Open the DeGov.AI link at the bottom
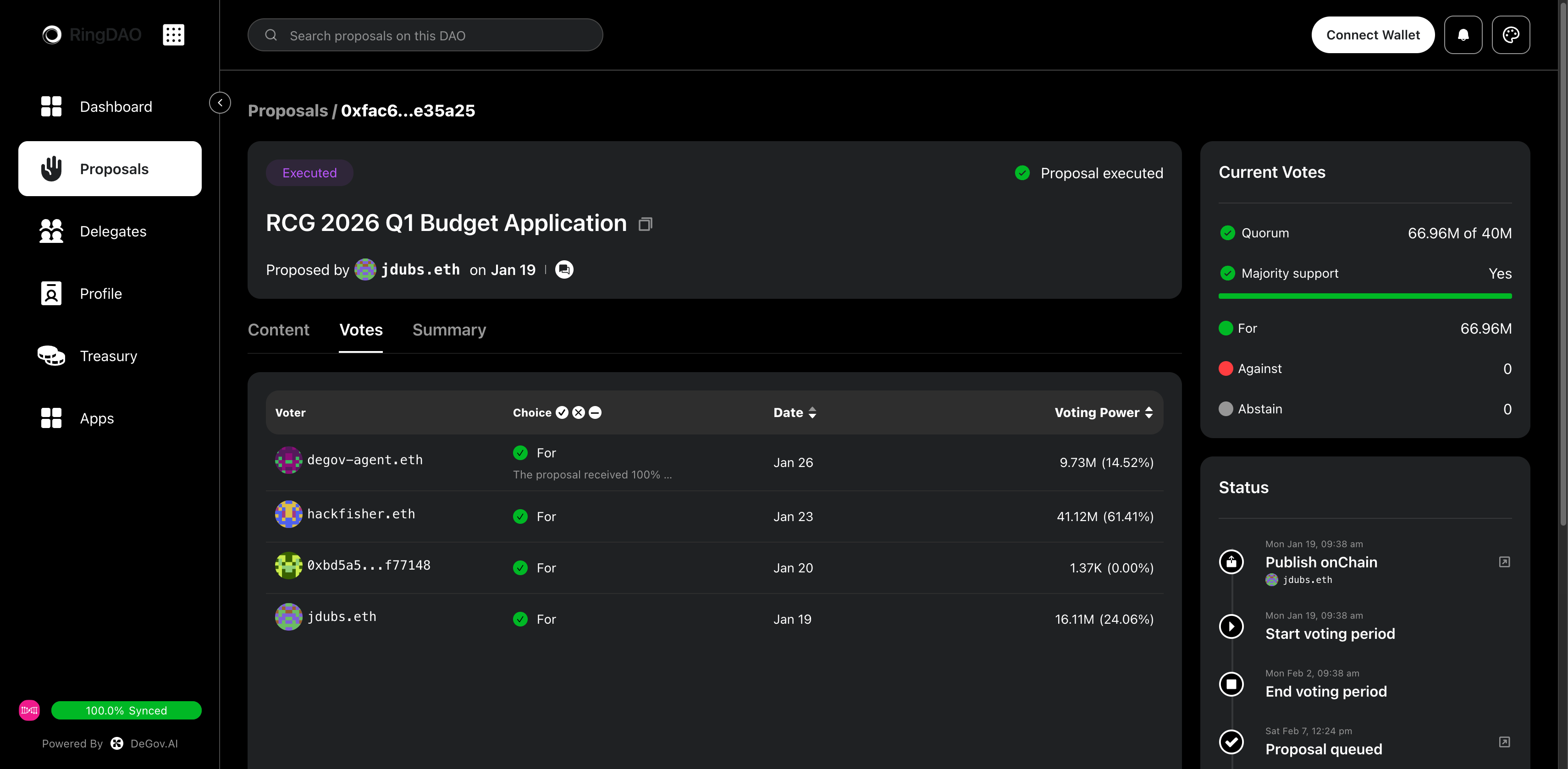Screen dimensions: 1568x769 154,743
